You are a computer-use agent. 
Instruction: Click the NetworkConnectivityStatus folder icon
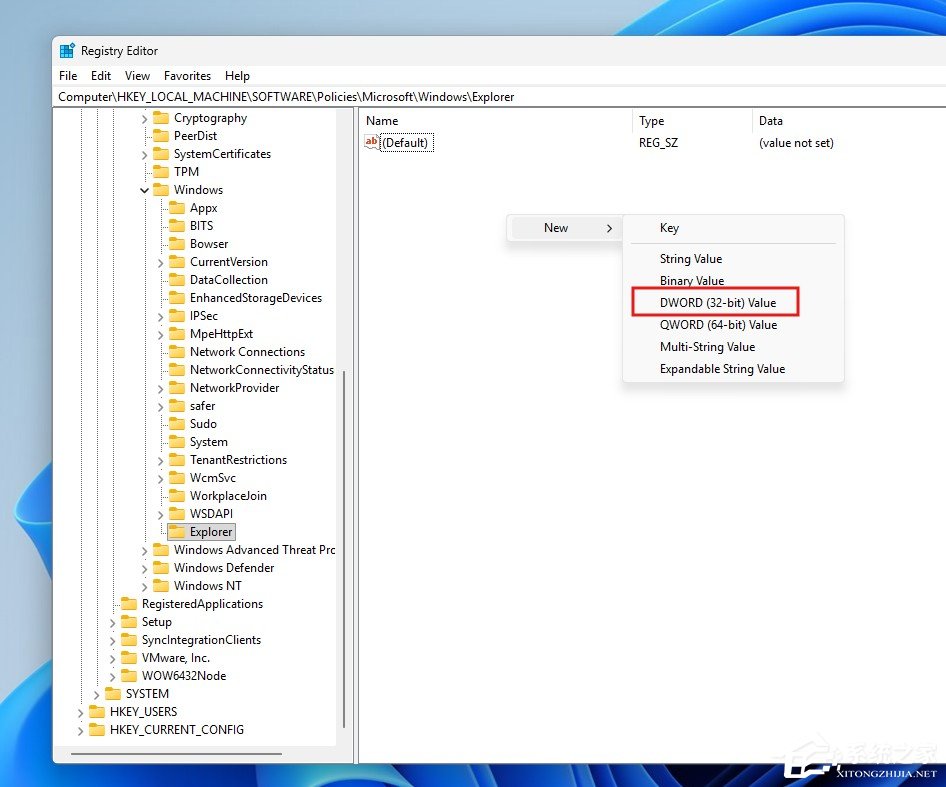[x=177, y=369]
